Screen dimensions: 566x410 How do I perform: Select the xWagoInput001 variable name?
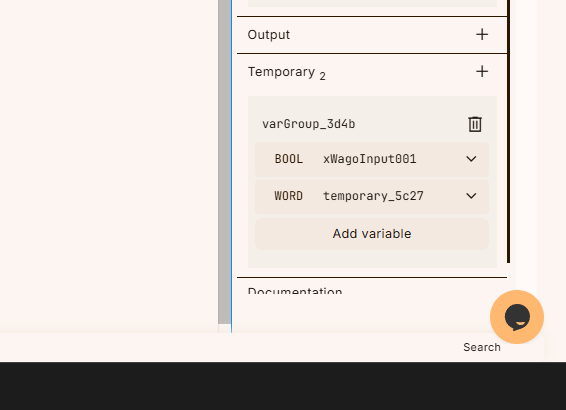pos(370,159)
